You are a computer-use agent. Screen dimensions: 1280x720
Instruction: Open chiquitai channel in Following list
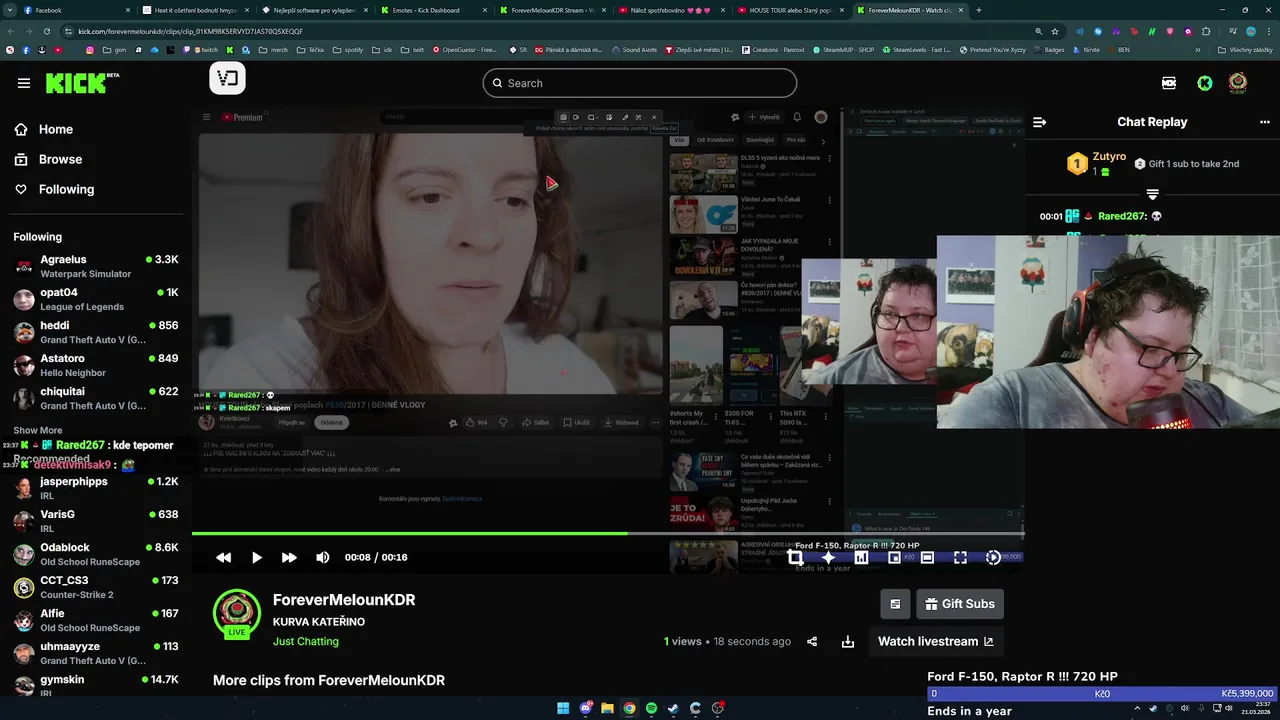coord(96,398)
